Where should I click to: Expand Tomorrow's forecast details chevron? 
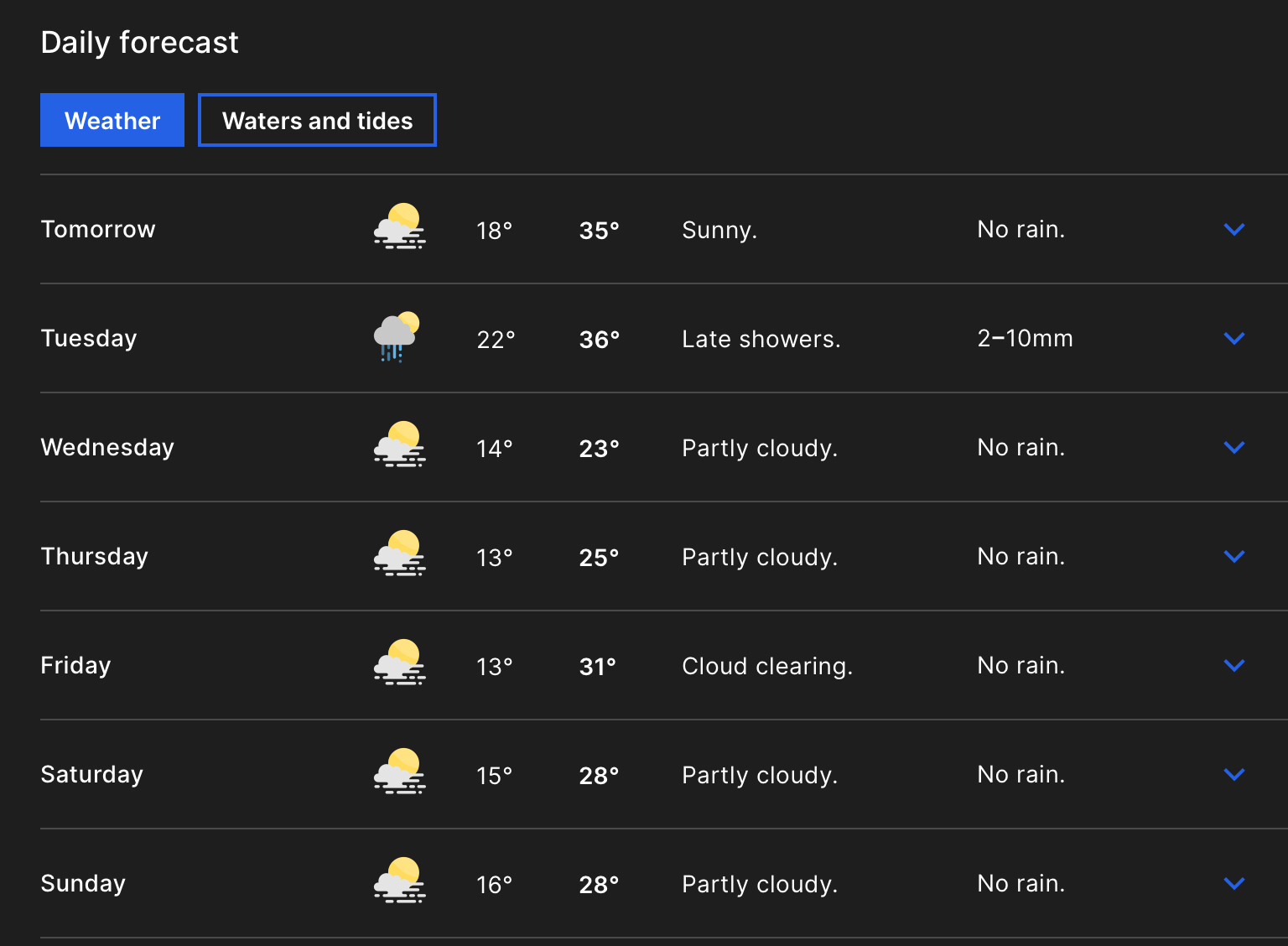tap(1233, 229)
